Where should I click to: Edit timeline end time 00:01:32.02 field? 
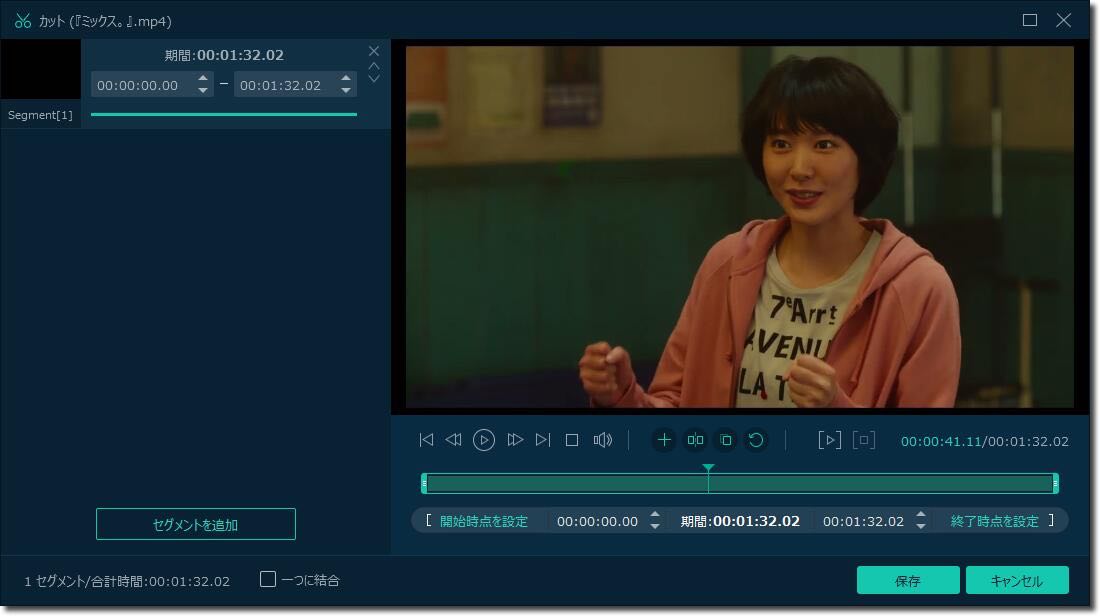click(863, 521)
